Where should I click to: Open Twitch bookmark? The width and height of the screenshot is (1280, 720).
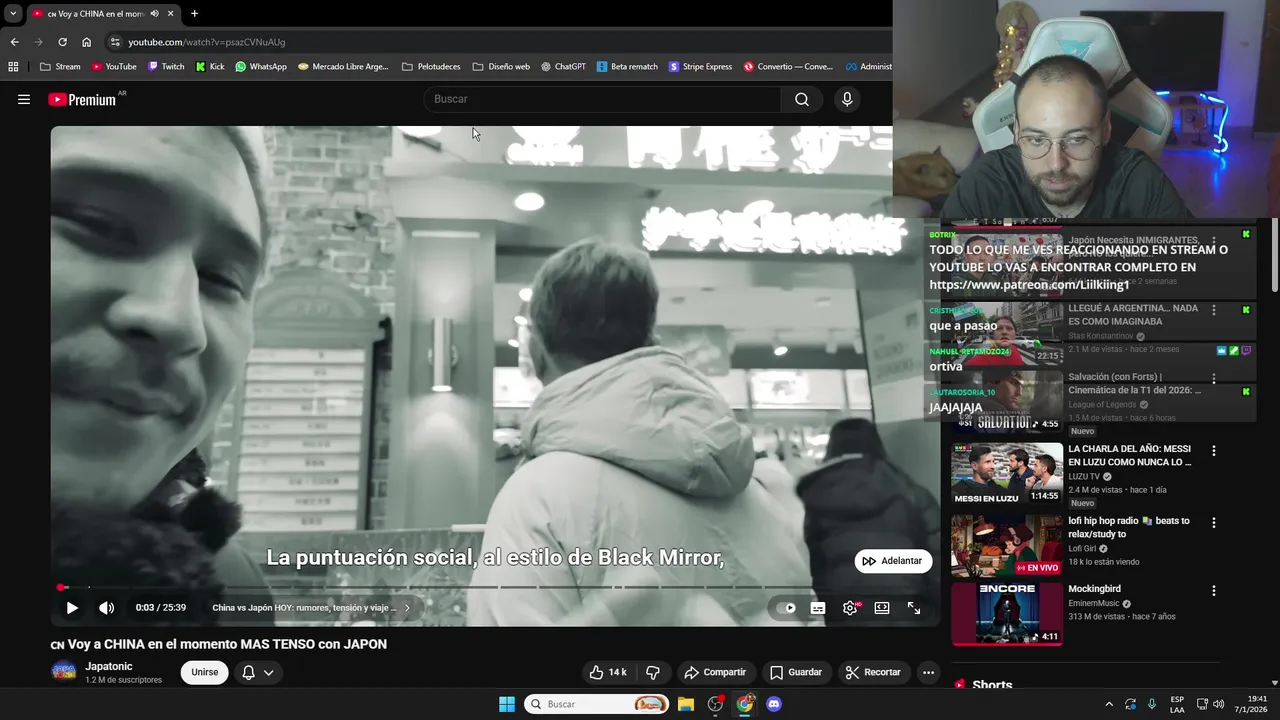click(x=166, y=67)
